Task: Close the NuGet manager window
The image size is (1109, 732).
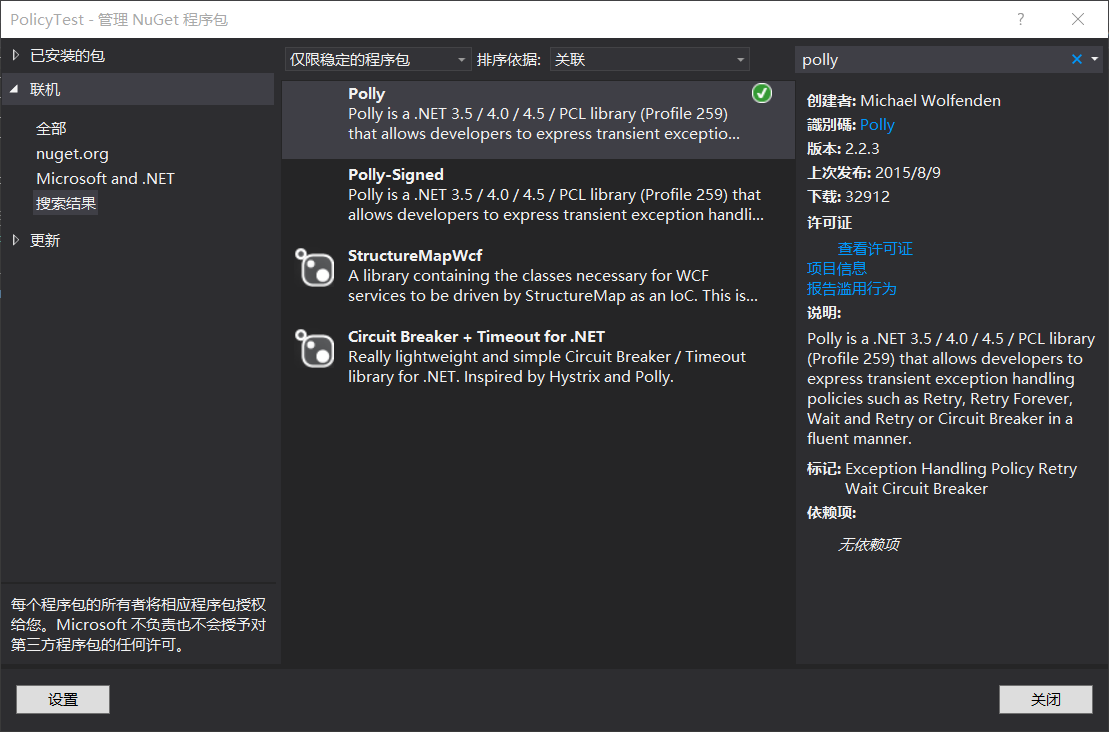Action: coord(1077,19)
